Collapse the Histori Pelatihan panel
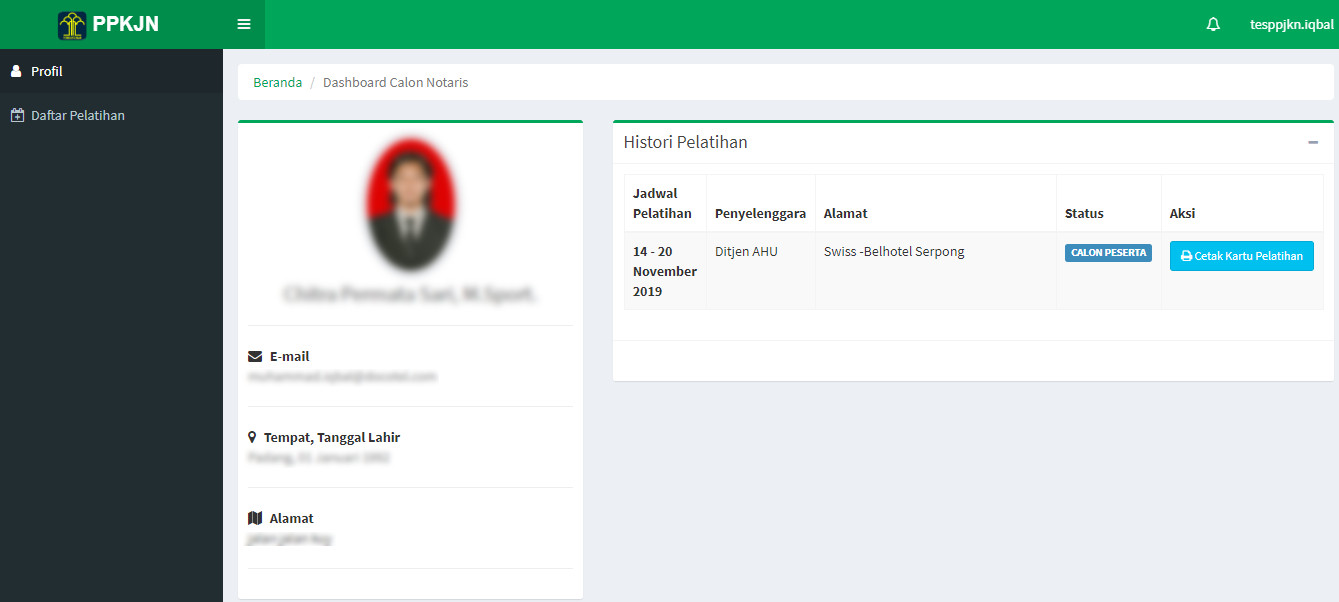The image size is (1339, 602). [1312, 143]
